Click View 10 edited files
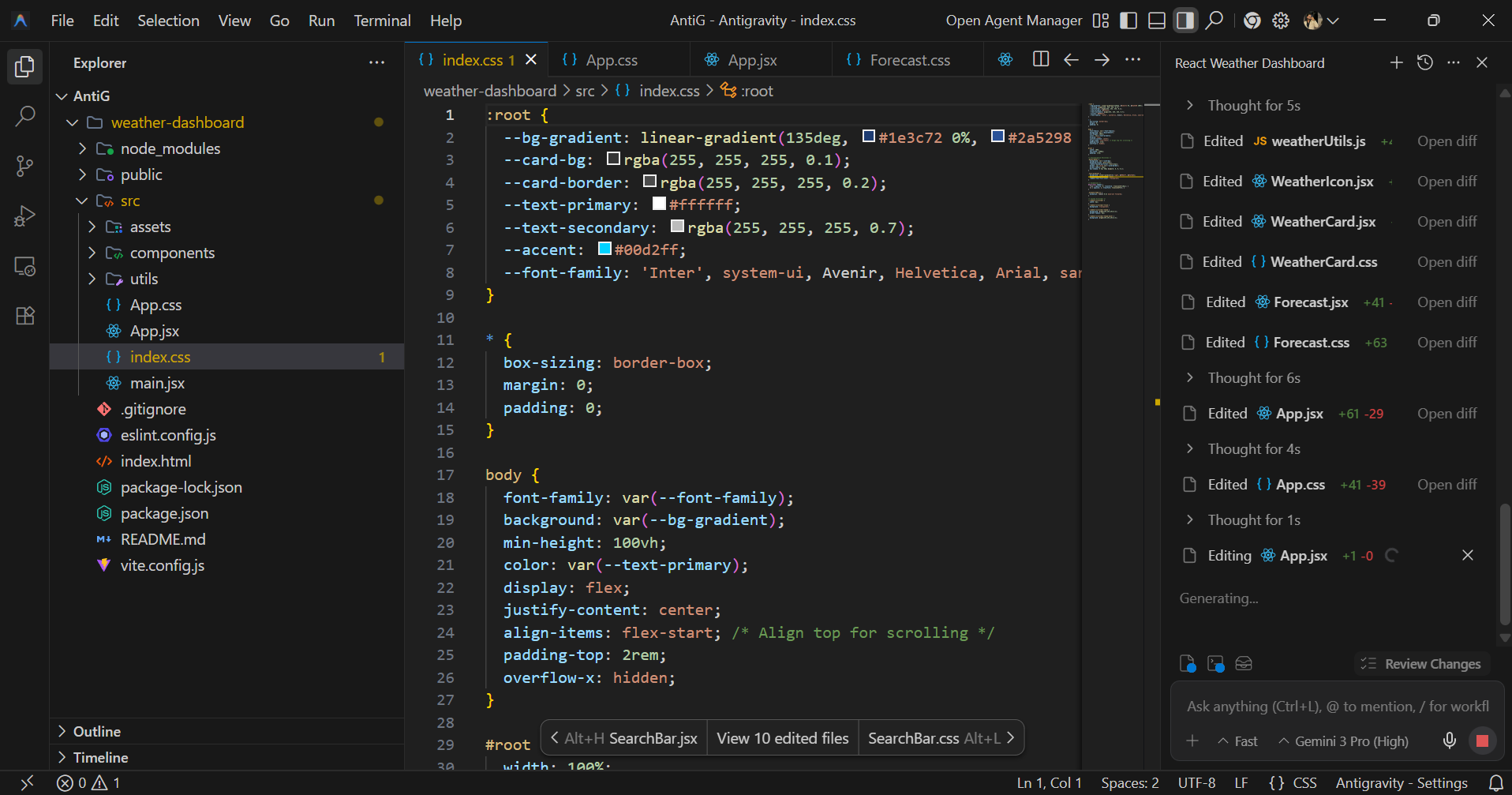The height and width of the screenshot is (795, 1512). pos(782,738)
